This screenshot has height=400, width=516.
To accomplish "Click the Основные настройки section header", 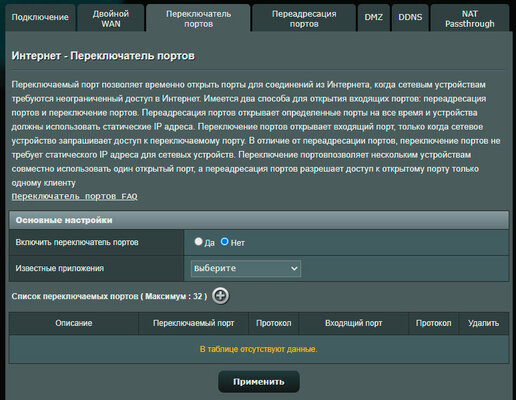I will click(x=259, y=220).
